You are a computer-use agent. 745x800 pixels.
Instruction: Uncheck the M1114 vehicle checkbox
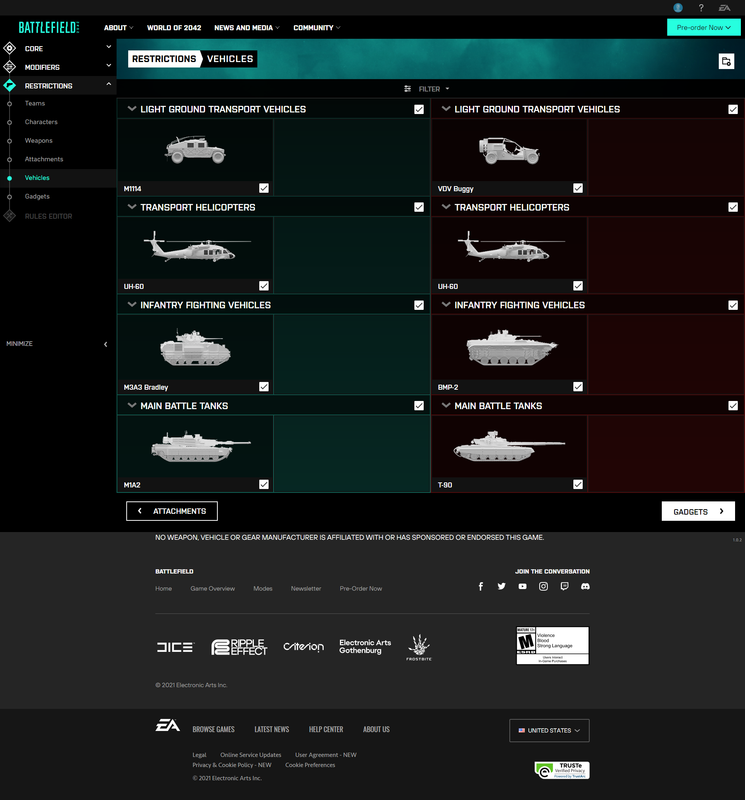tap(264, 188)
